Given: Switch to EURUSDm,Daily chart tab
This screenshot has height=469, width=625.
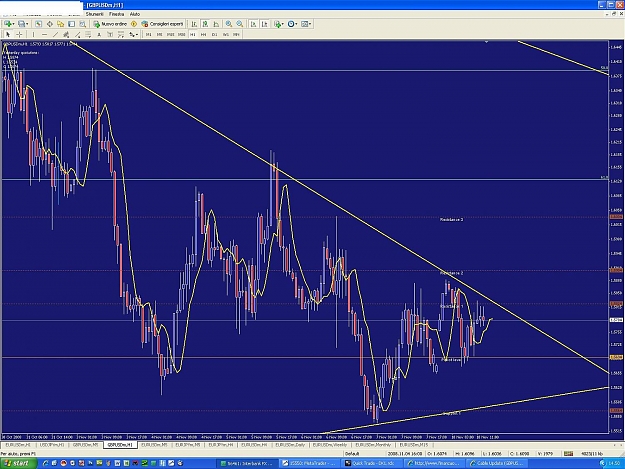Looking at the screenshot, I should coord(290,445).
